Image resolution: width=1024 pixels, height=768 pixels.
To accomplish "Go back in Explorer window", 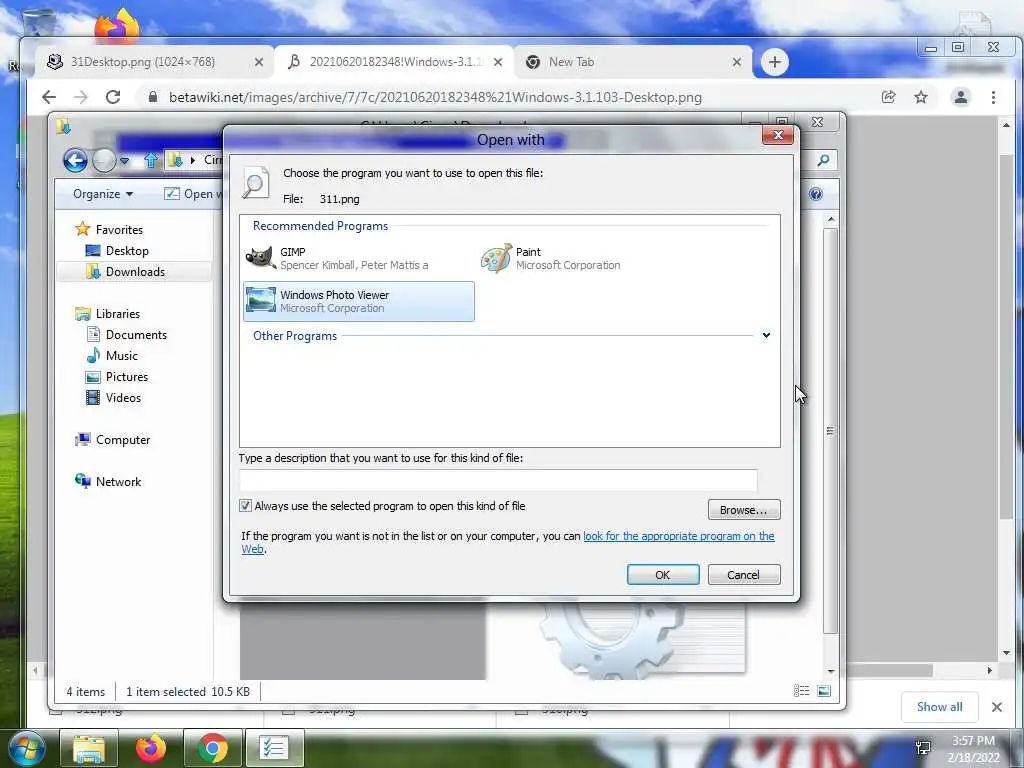I will tap(75, 160).
